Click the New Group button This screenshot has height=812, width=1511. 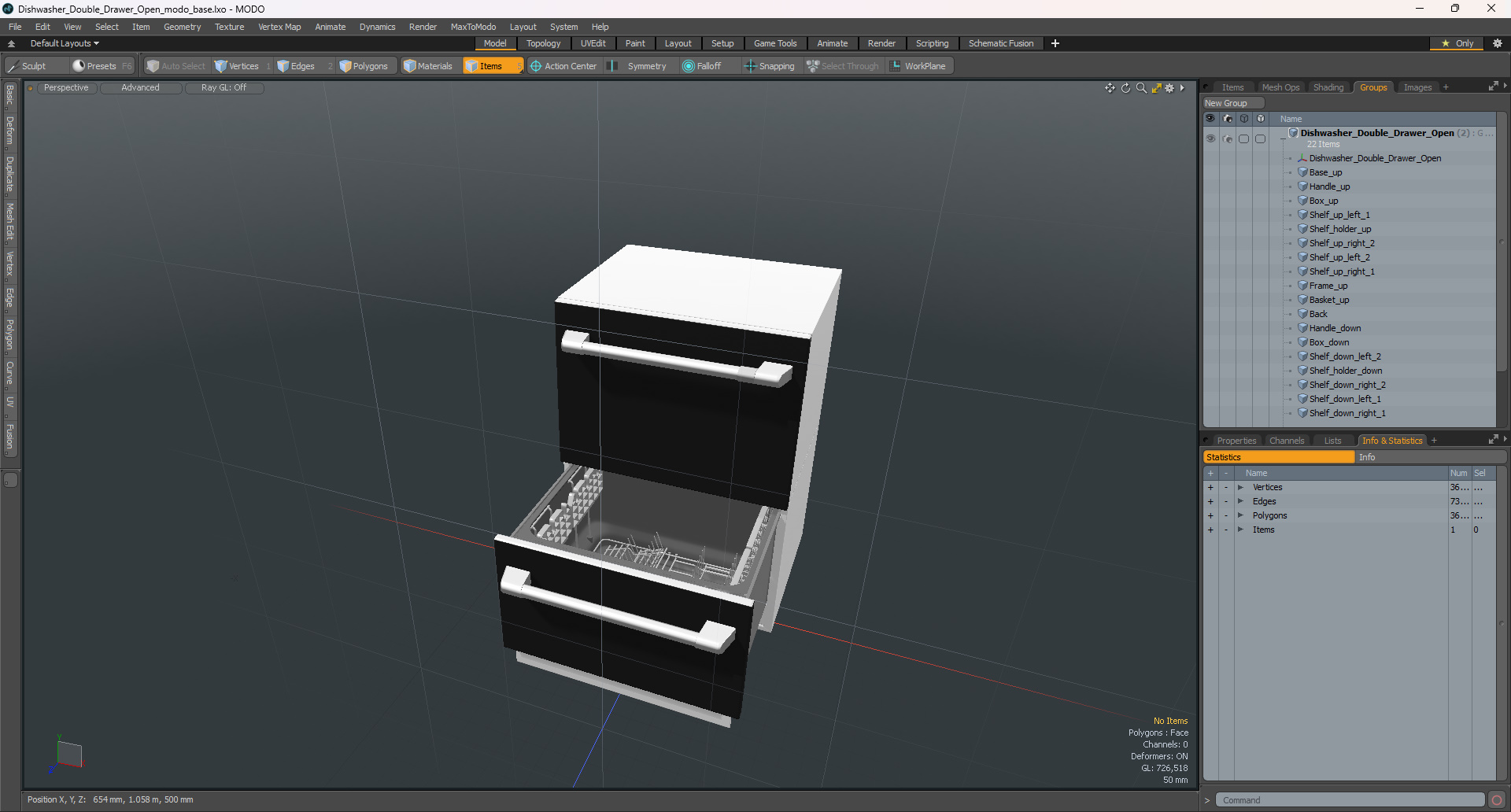click(1232, 103)
